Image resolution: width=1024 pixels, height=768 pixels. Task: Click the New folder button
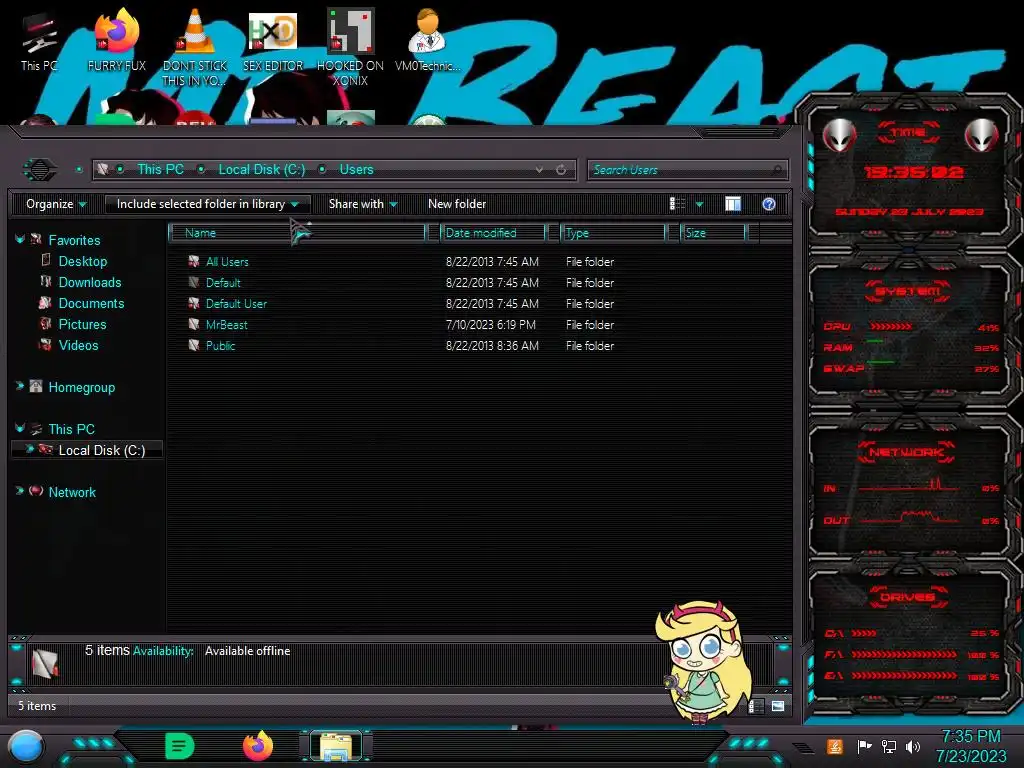pyautogui.click(x=457, y=204)
